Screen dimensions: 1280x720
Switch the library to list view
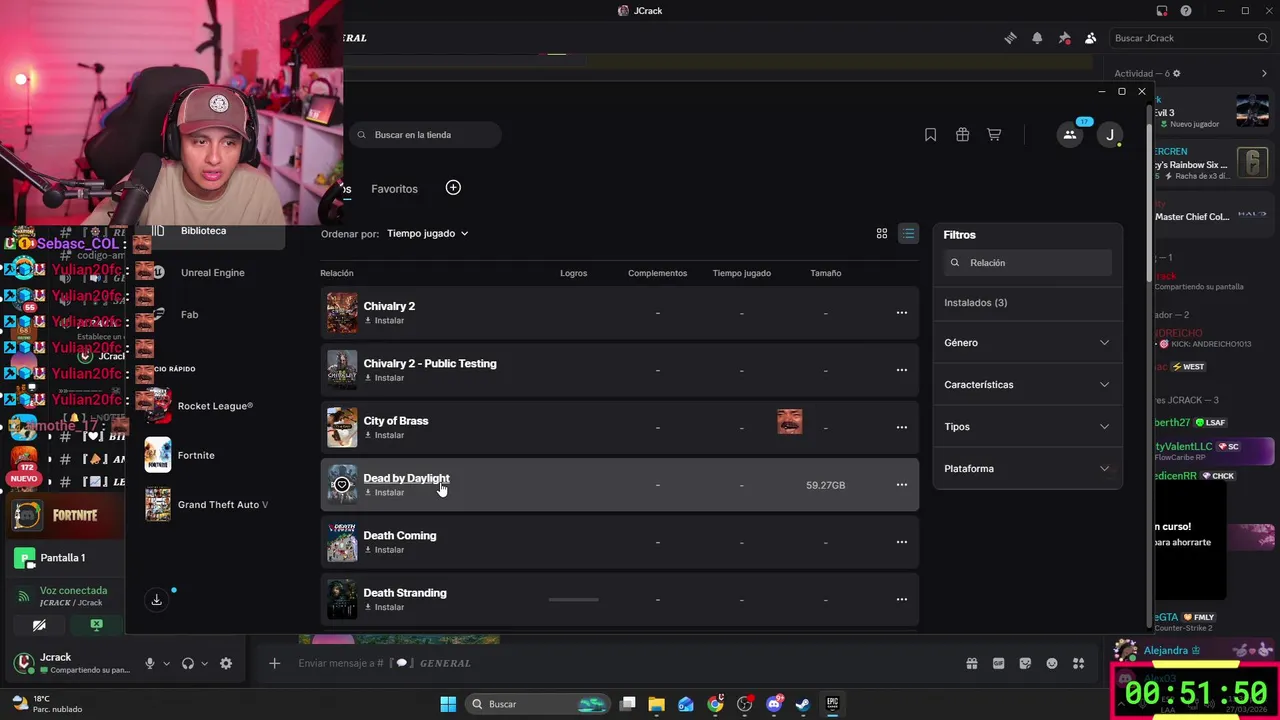(x=908, y=233)
